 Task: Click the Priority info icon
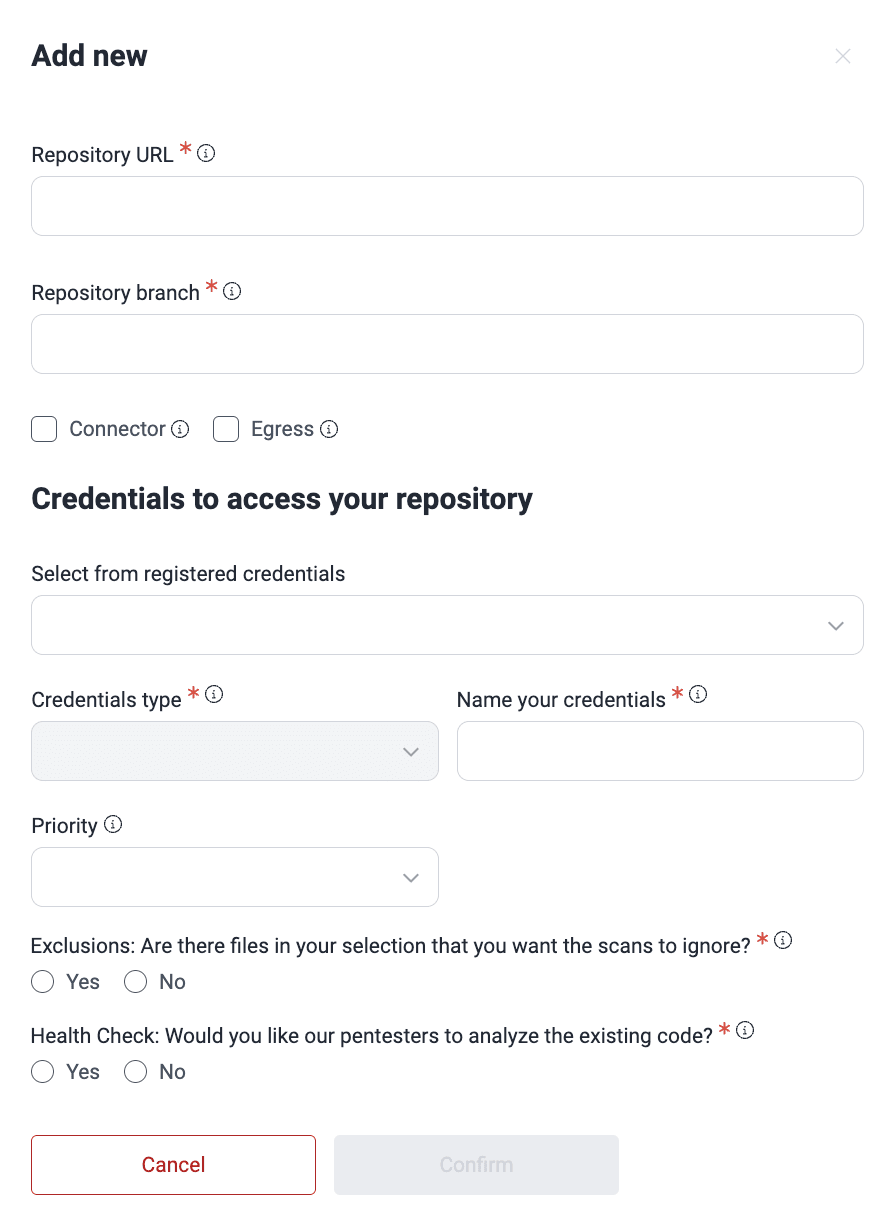(x=113, y=825)
